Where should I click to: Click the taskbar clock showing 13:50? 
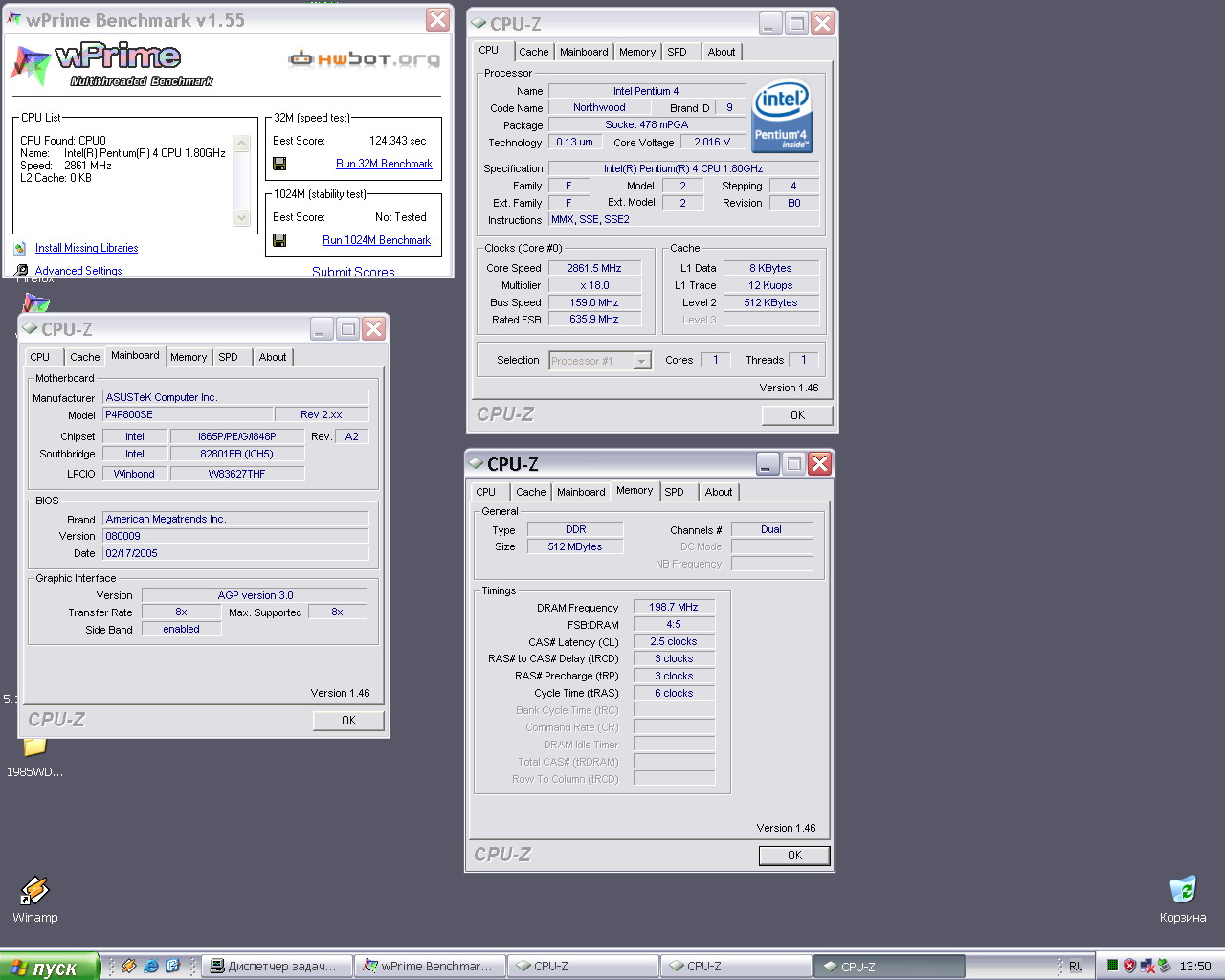[x=1194, y=967]
